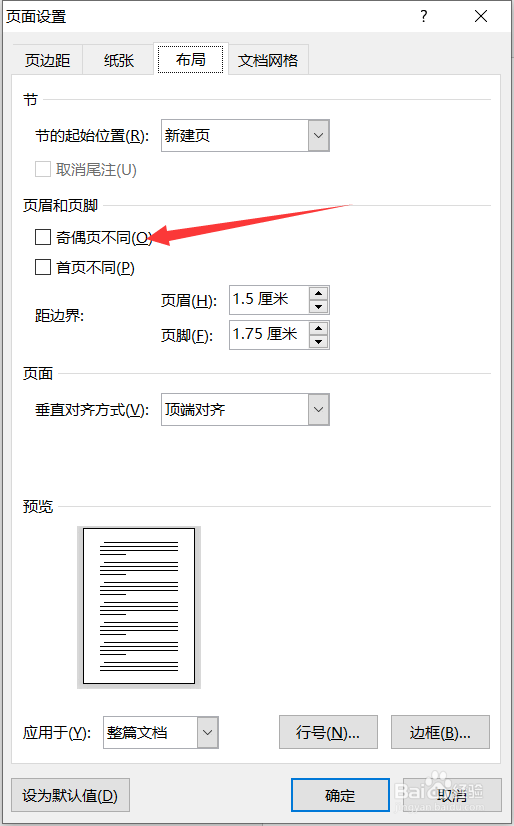
Task: Increase the 页眉 distance with up arrow
Action: 319,293
